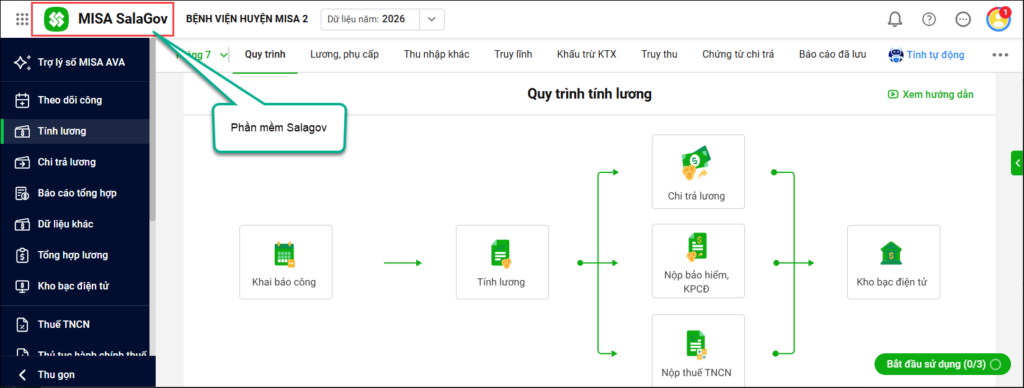
Task: Collapse the sidebar with Thu gọn
Action: coord(56,374)
